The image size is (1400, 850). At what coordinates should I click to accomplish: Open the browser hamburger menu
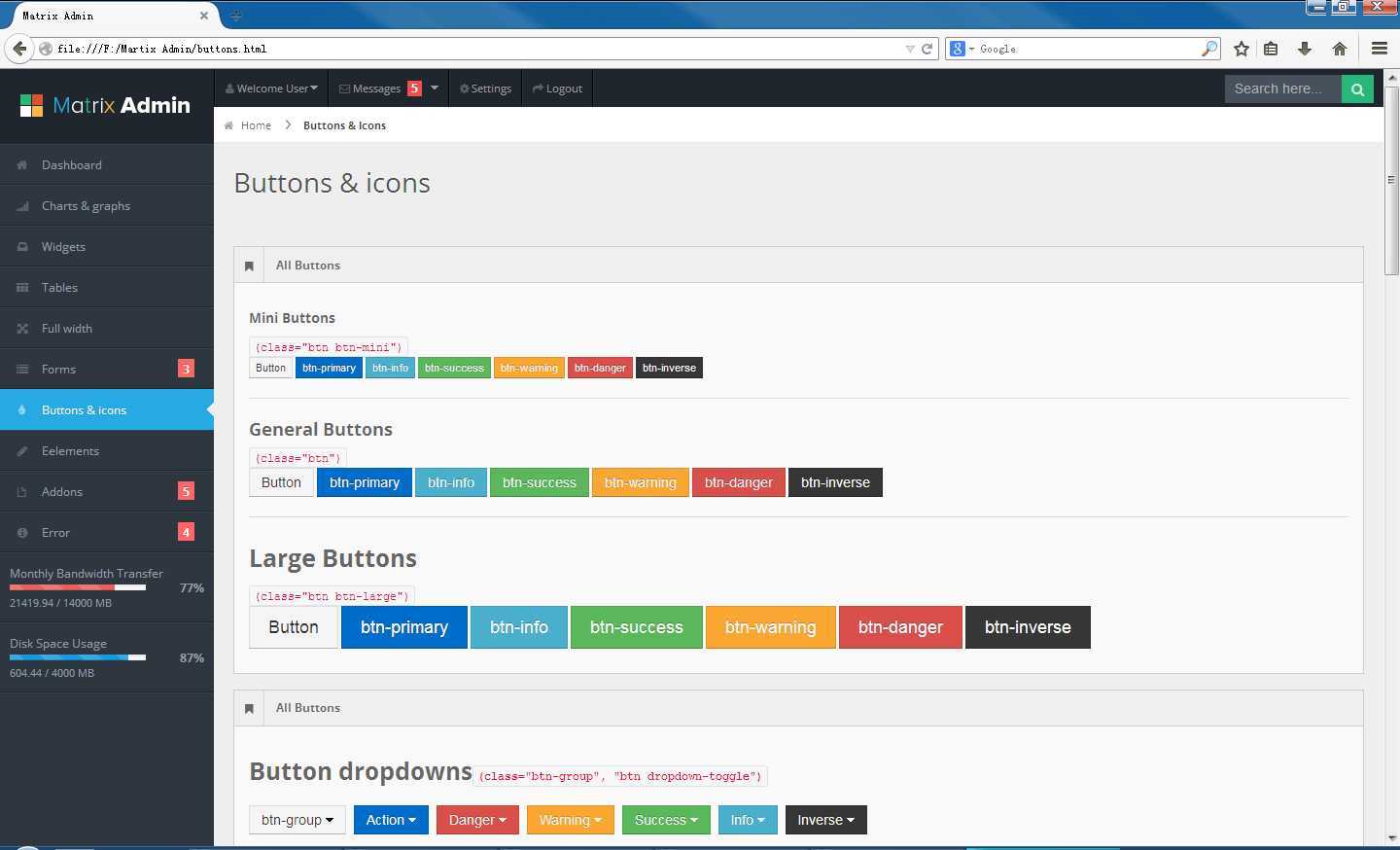coord(1379,49)
